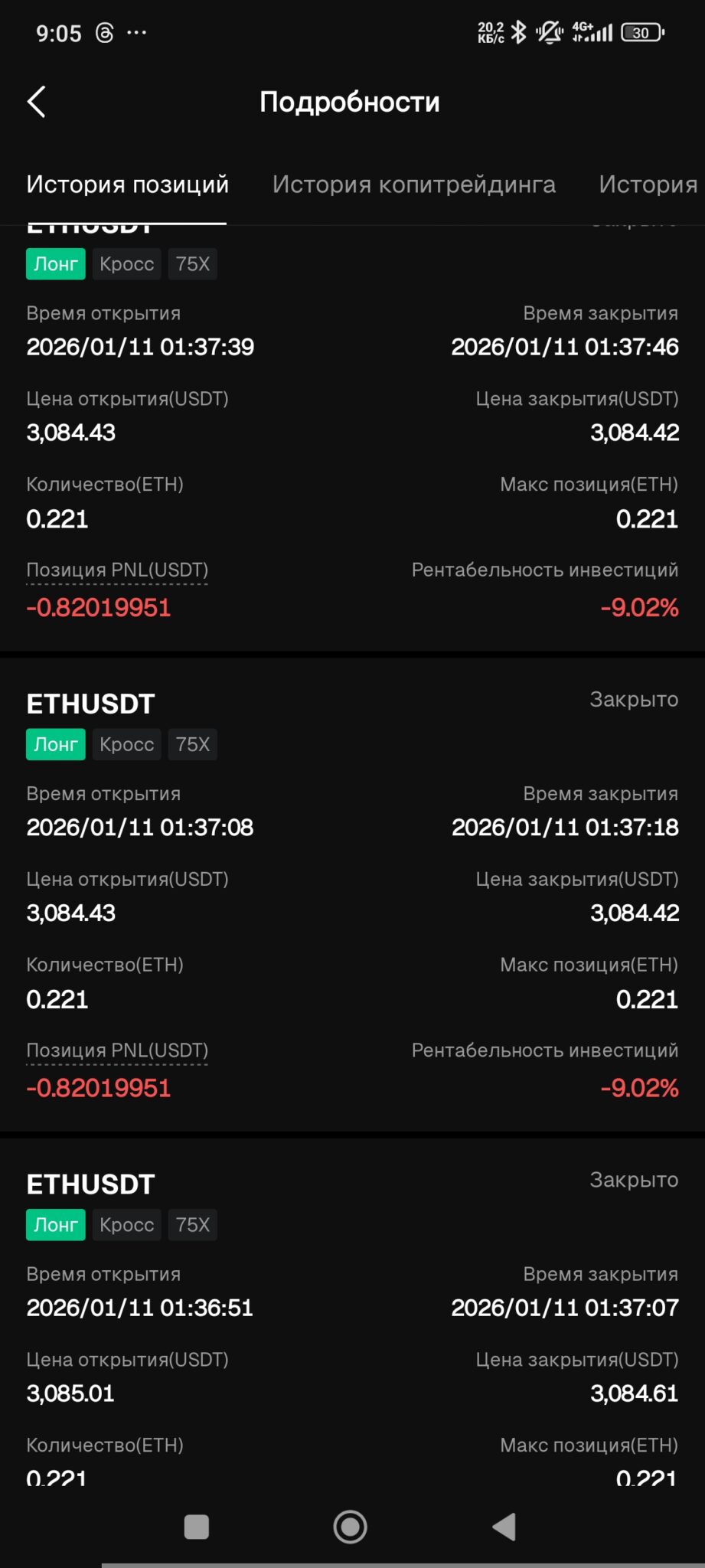Viewport: 705px width, 1568px height.
Task: Tap Позиция PNL(USDT) label in first card
Action: 117,570
